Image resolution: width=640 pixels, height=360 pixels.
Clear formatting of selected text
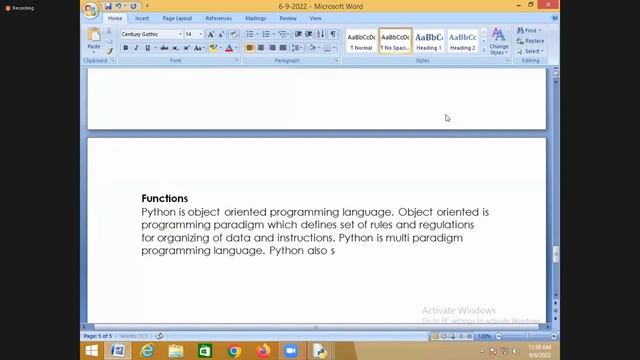click(x=233, y=35)
